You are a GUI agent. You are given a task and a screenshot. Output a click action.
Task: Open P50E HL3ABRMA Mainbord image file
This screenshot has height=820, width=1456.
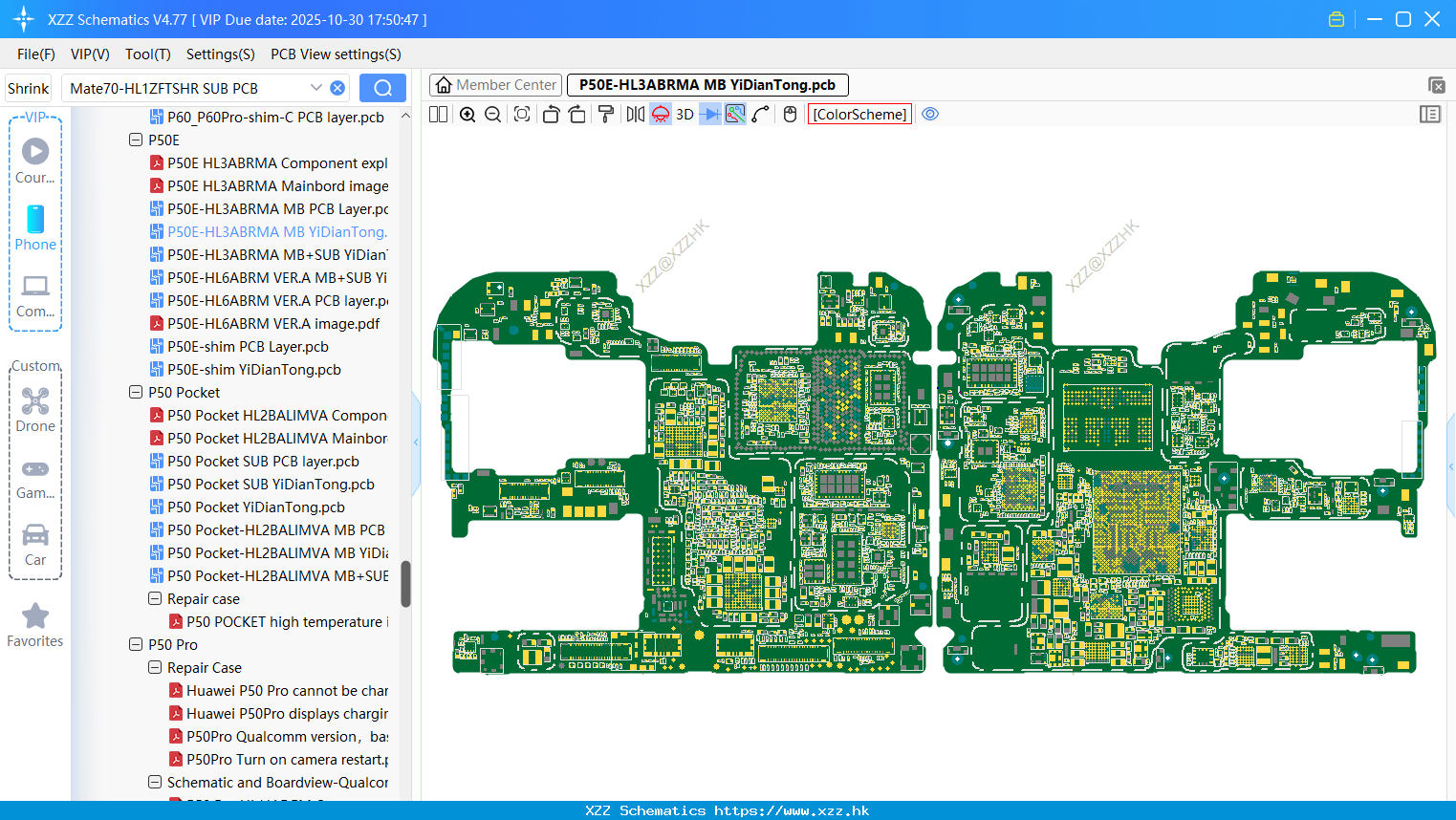[x=269, y=185]
